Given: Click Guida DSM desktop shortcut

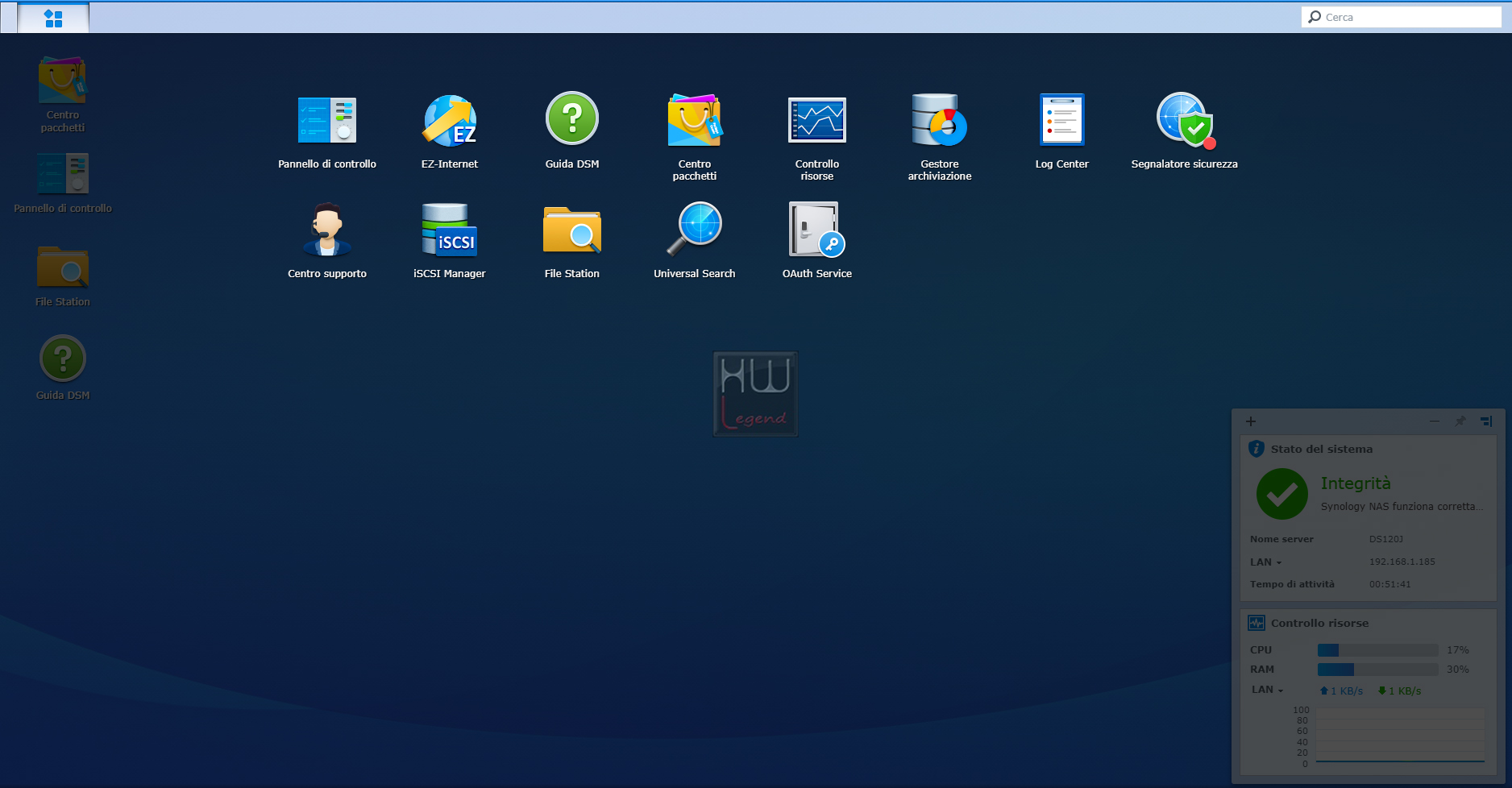Looking at the screenshot, I should 63,368.
